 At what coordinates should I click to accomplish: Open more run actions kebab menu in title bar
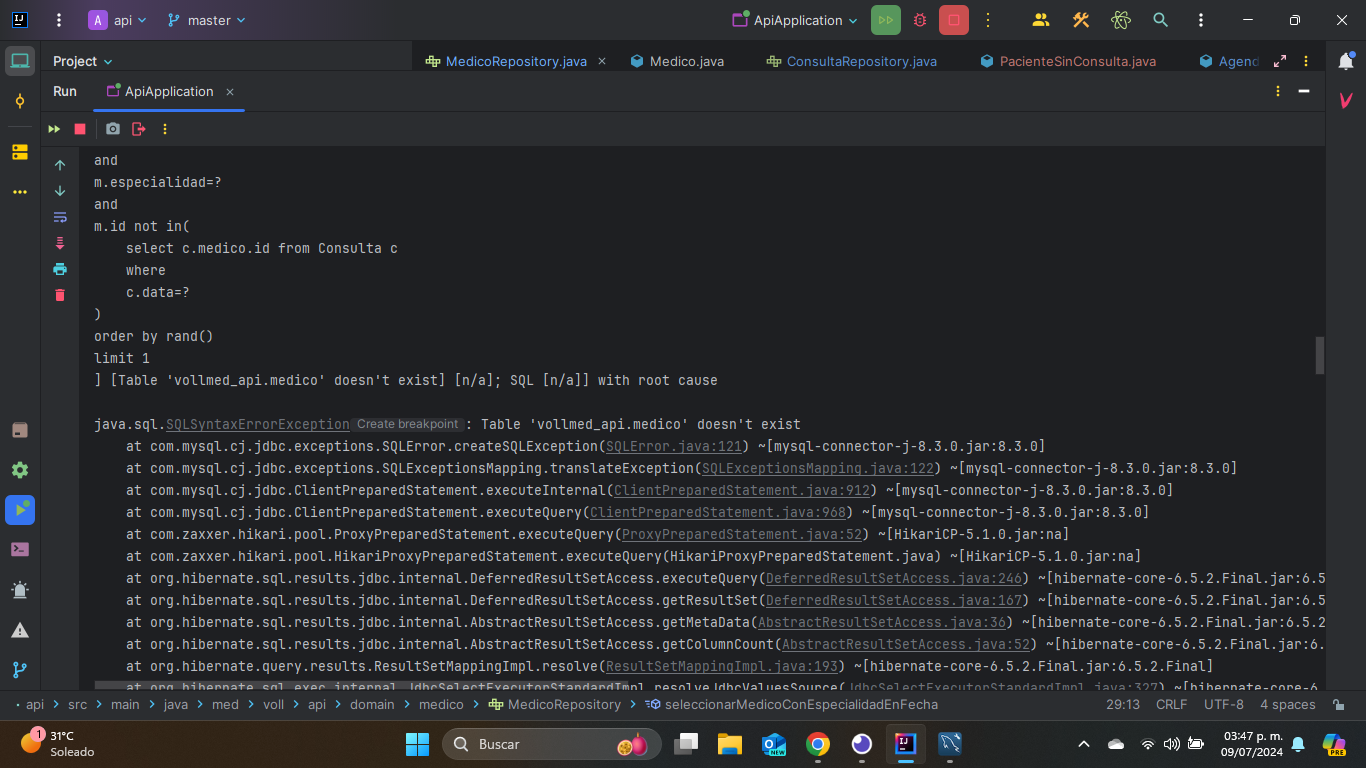click(988, 20)
